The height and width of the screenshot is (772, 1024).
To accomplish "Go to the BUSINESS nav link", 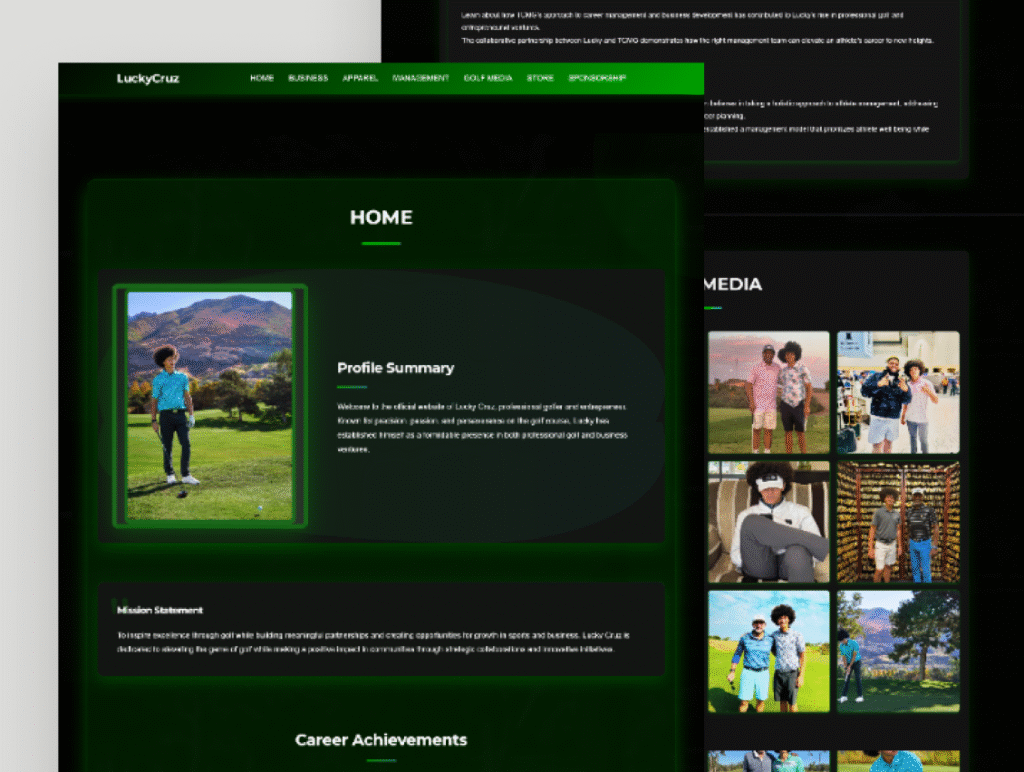I will 308,78.
